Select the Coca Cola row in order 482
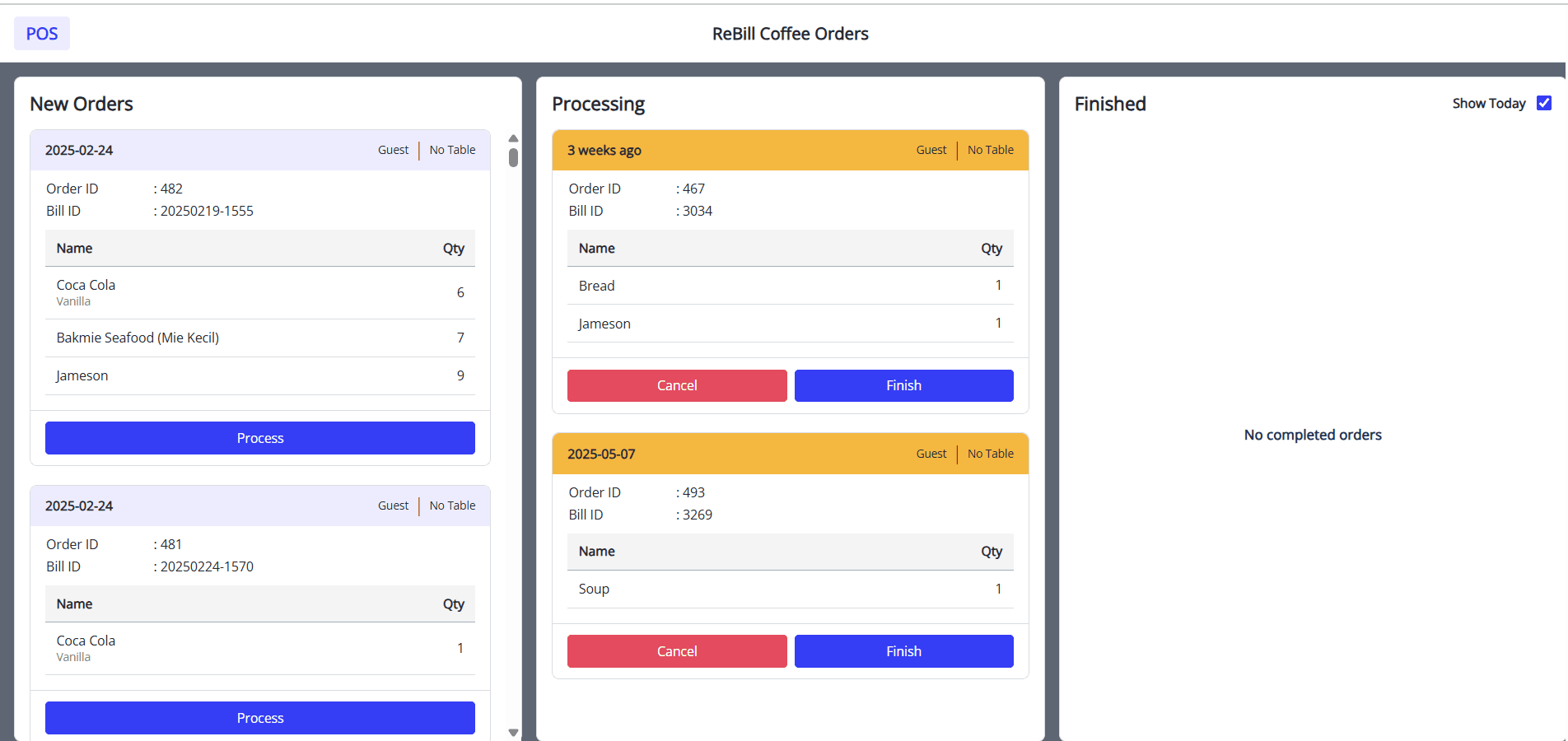 point(259,292)
